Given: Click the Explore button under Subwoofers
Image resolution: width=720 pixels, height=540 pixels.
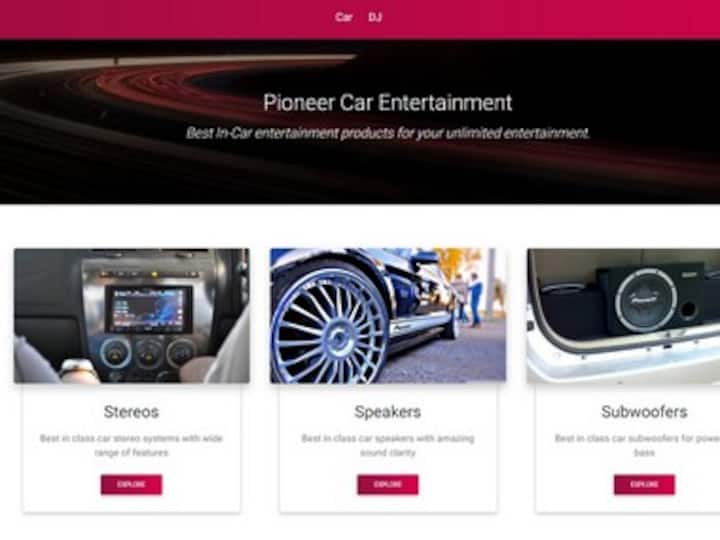Looking at the screenshot, I should [644, 484].
